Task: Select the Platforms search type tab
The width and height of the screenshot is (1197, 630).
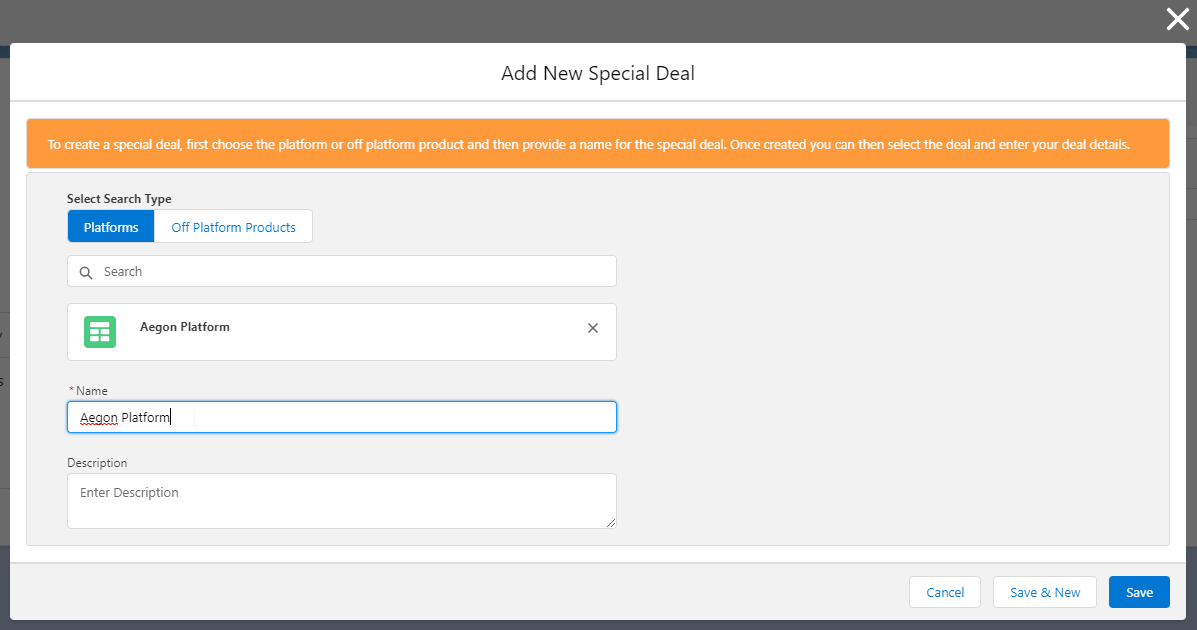Action: coord(111,227)
